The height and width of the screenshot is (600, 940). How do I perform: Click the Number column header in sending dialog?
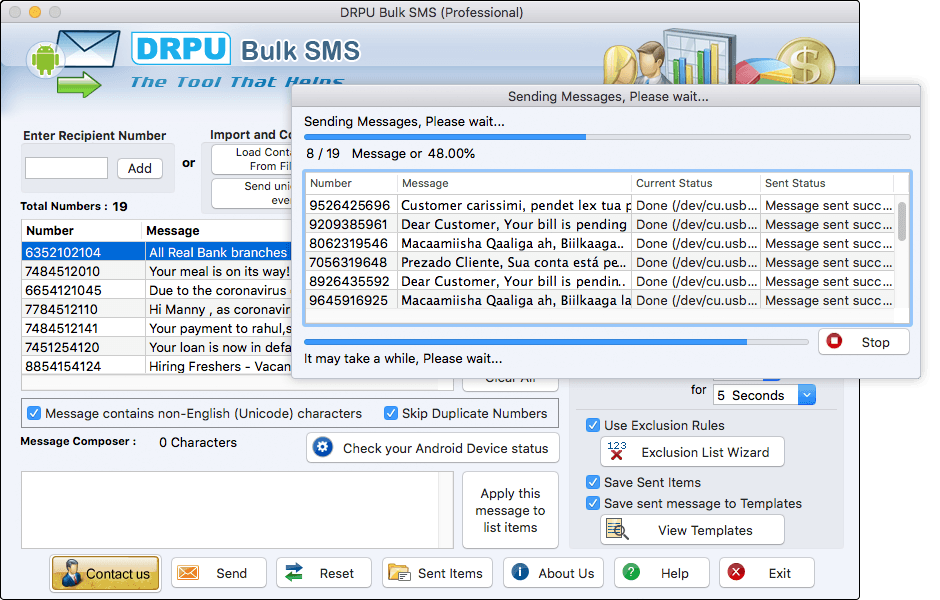351,183
